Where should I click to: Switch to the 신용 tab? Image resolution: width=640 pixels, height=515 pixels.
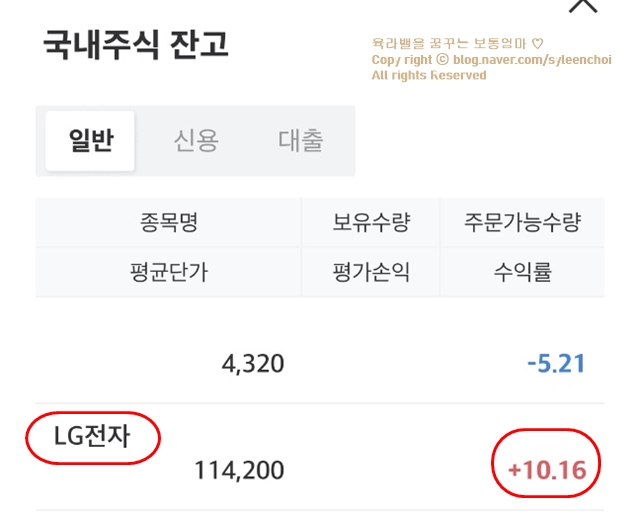[x=196, y=141]
